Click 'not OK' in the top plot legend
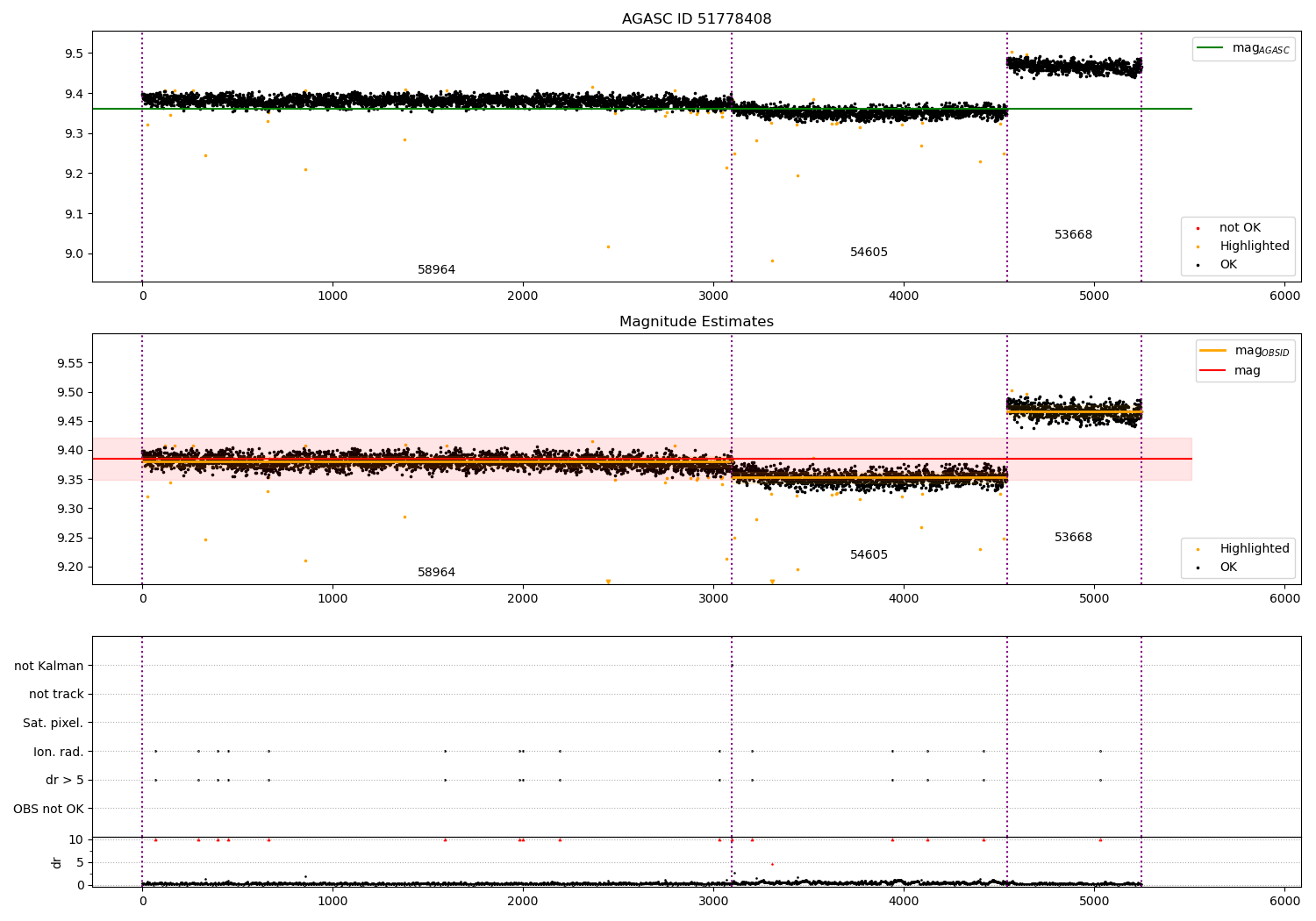 coord(1239,228)
